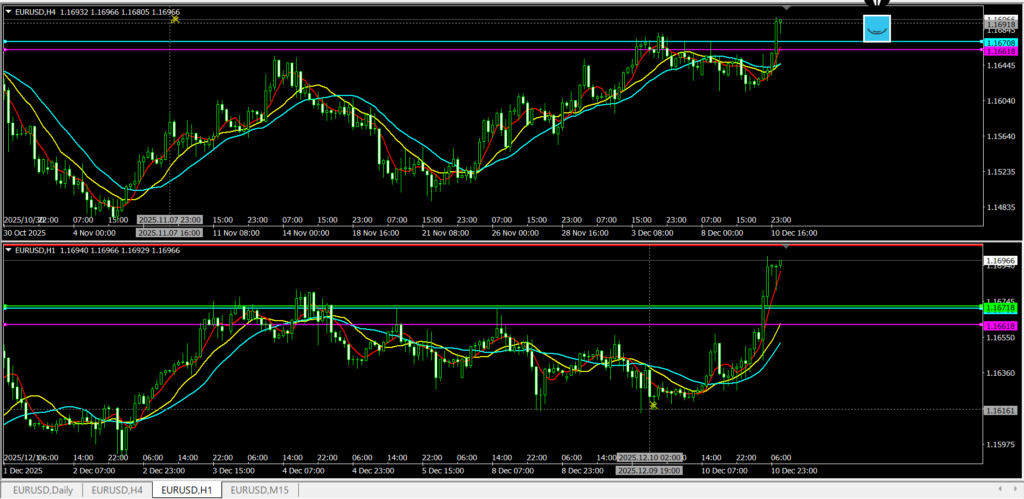Open the EURUSD,H4 chart title dropdown triangle

coord(9,11)
